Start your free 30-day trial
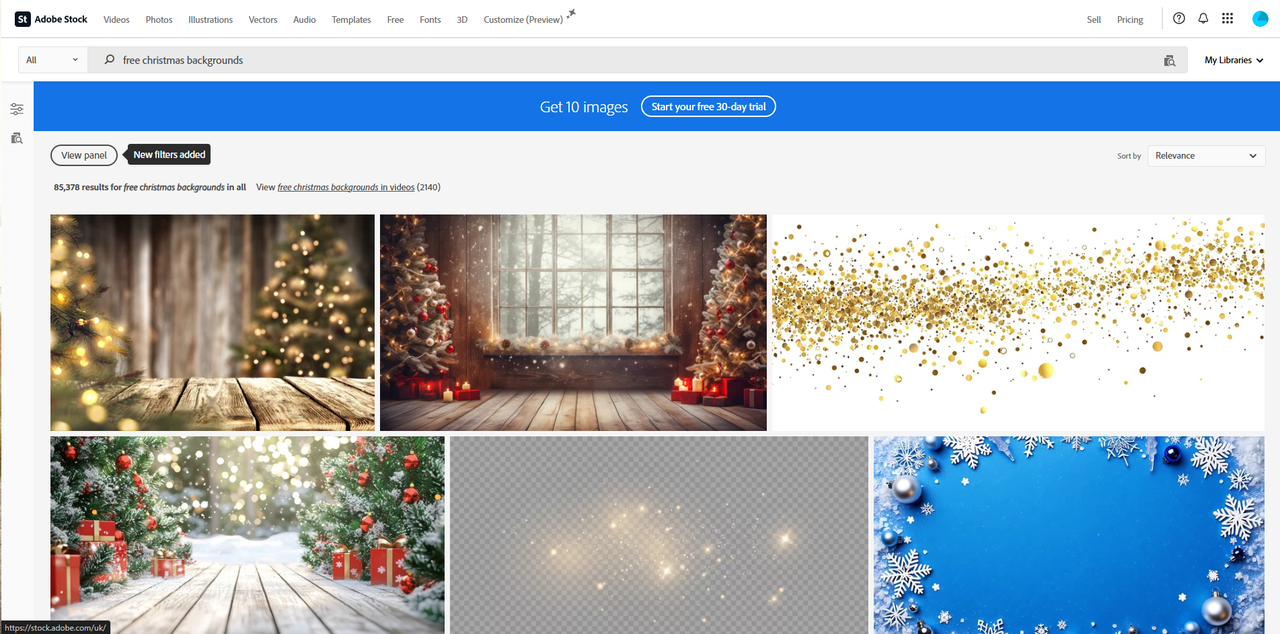The width and height of the screenshot is (1280, 634). click(x=708, y=106)
